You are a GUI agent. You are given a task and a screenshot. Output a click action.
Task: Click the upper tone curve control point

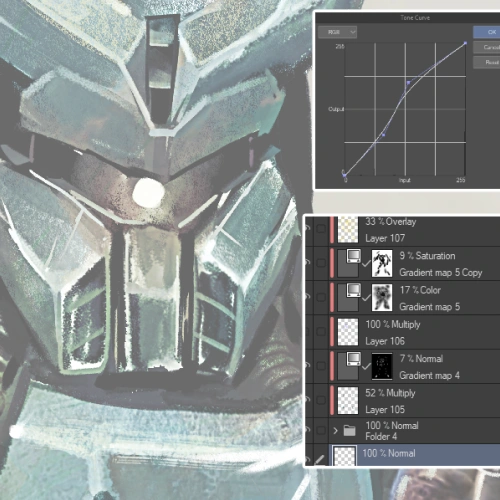click(408, 82)
